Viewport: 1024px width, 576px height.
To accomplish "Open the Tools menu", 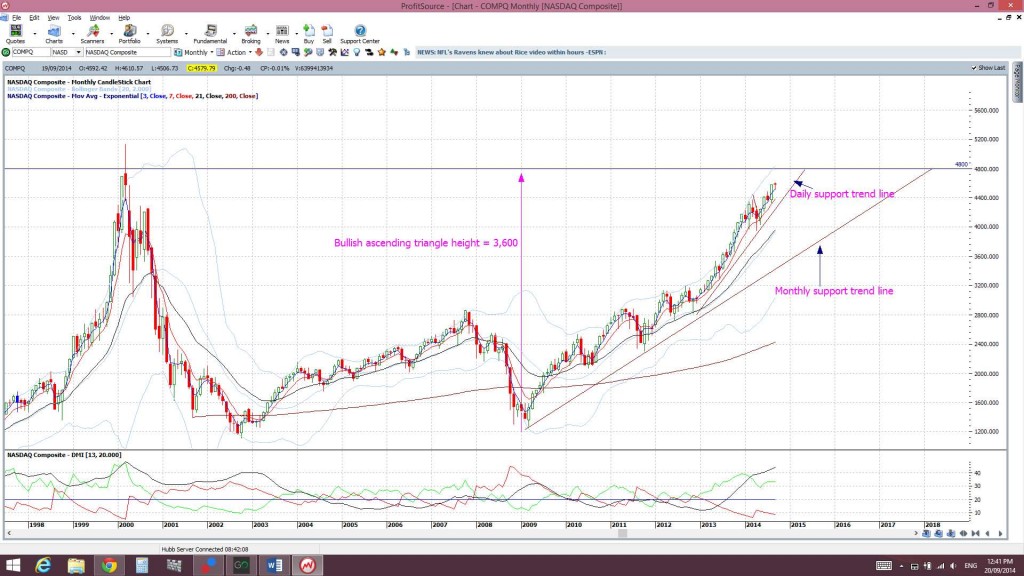I will click(x=74, y=18).
